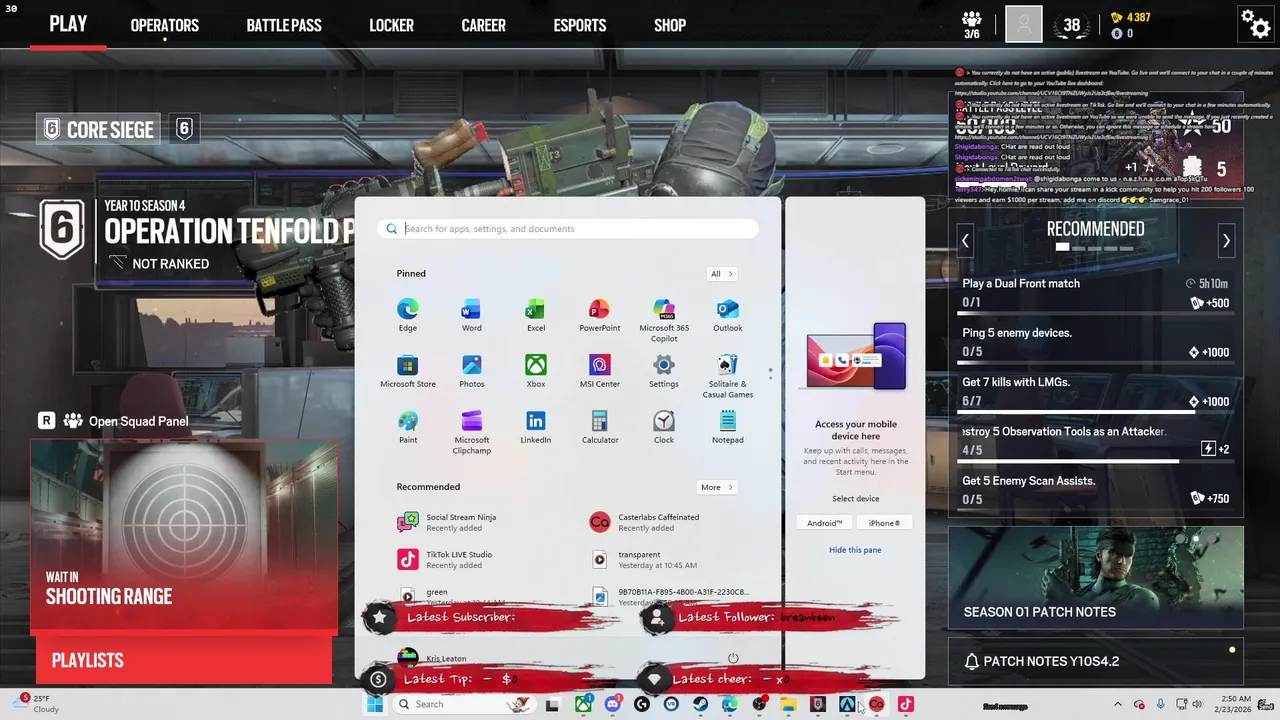The height and width of the screenshot is (720, 1280).
Task: Expand All pinned apps list
Action: (721, 273)
